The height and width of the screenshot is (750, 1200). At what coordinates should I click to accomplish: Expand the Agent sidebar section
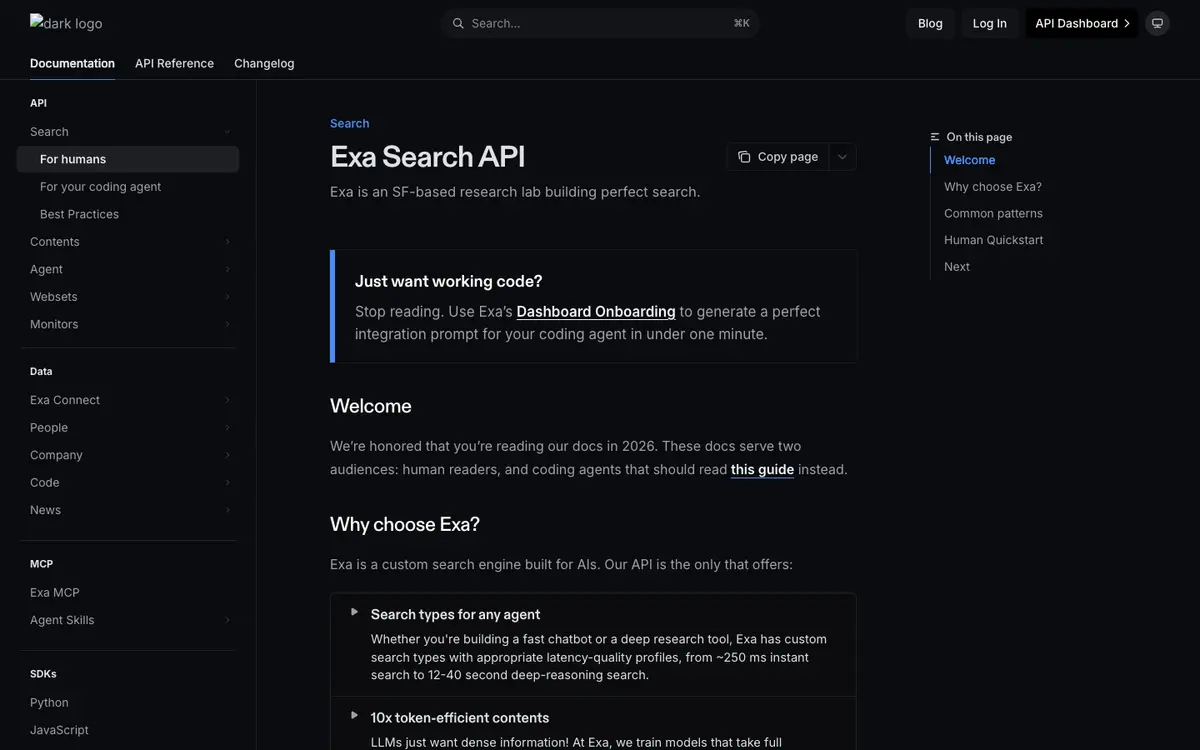(227, 269)
